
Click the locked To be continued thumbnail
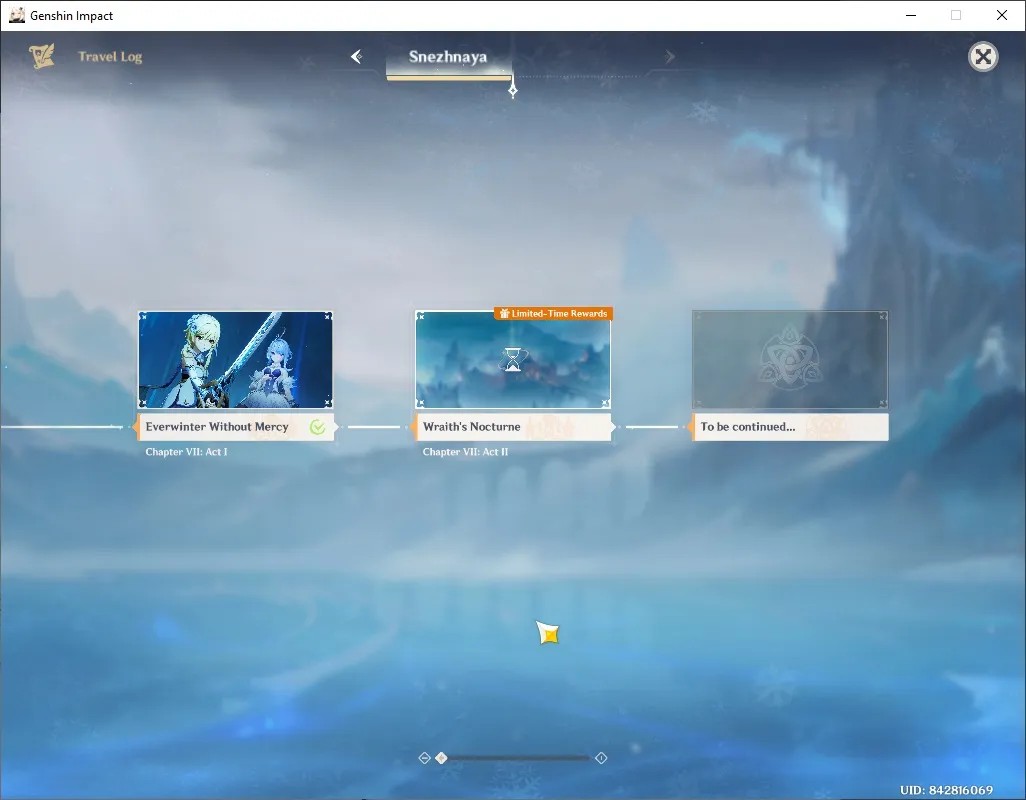(790, 360)
